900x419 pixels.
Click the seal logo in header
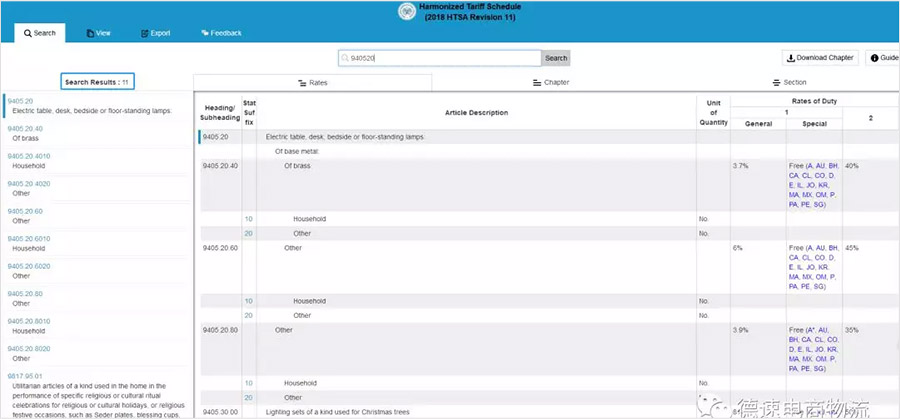point(406,12)
